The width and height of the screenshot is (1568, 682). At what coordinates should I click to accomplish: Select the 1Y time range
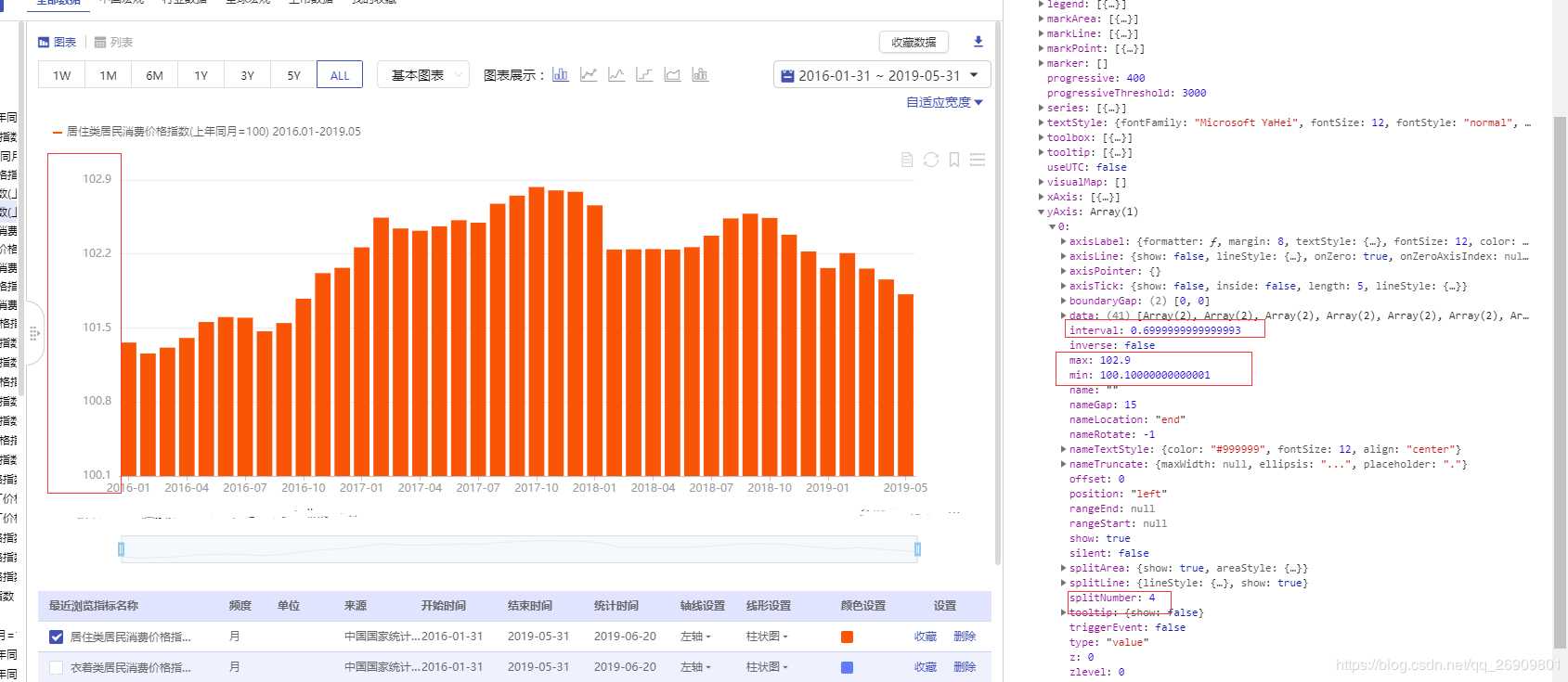click(x=201, y=75)
